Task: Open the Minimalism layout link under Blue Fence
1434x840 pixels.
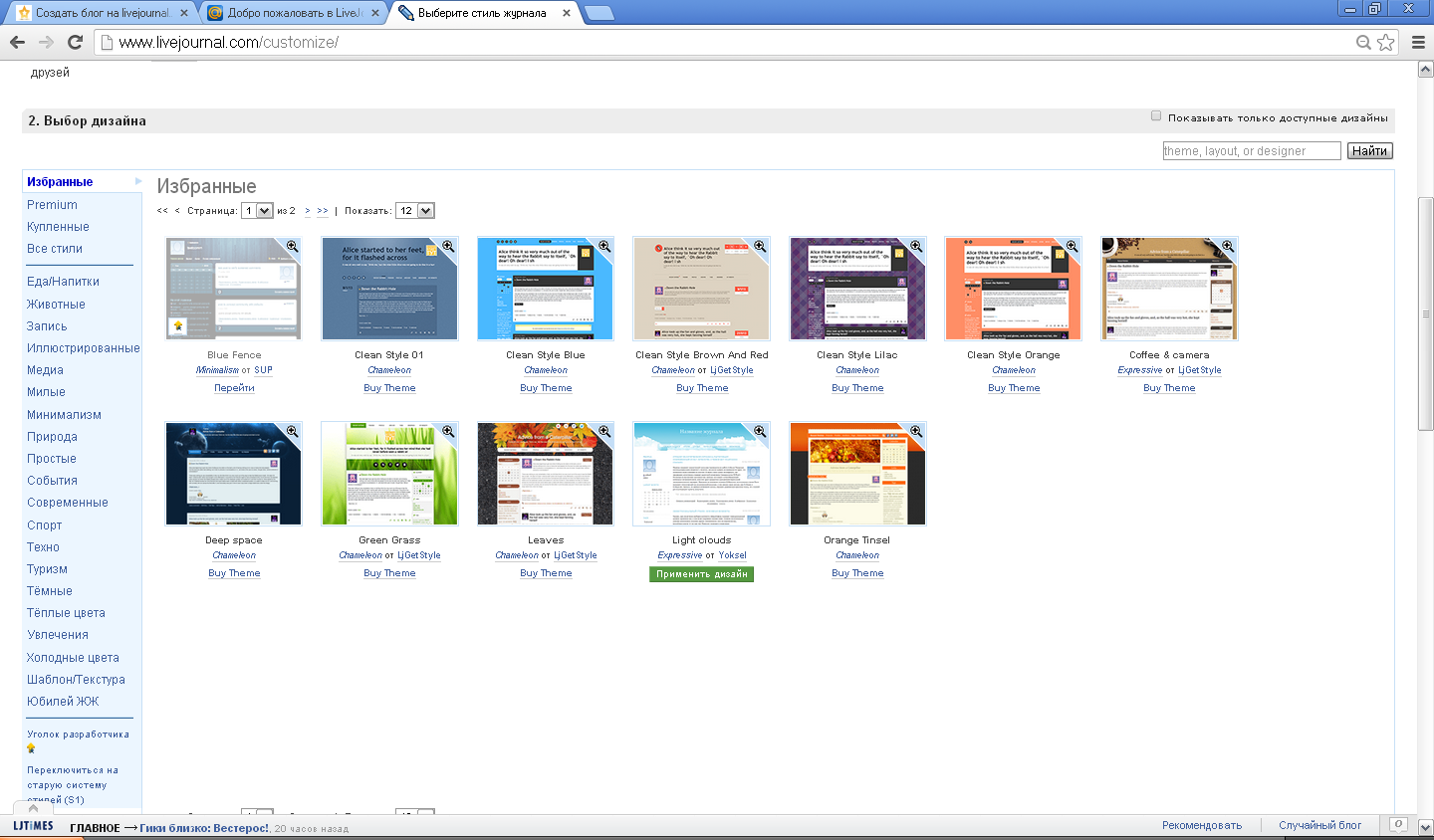Action: pyautogui.click(x=217, y=370)
